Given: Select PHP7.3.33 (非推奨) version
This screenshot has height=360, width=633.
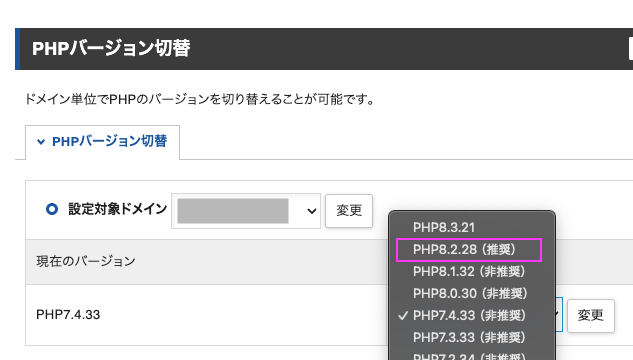Looking at the screenshot, I should (x=472, y=337).
